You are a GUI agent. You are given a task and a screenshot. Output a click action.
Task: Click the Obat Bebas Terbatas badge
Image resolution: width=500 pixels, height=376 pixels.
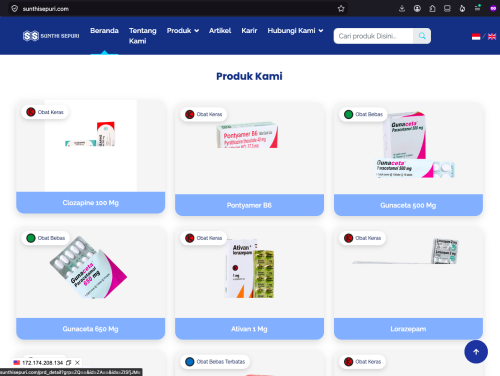(x=215, y=362)
